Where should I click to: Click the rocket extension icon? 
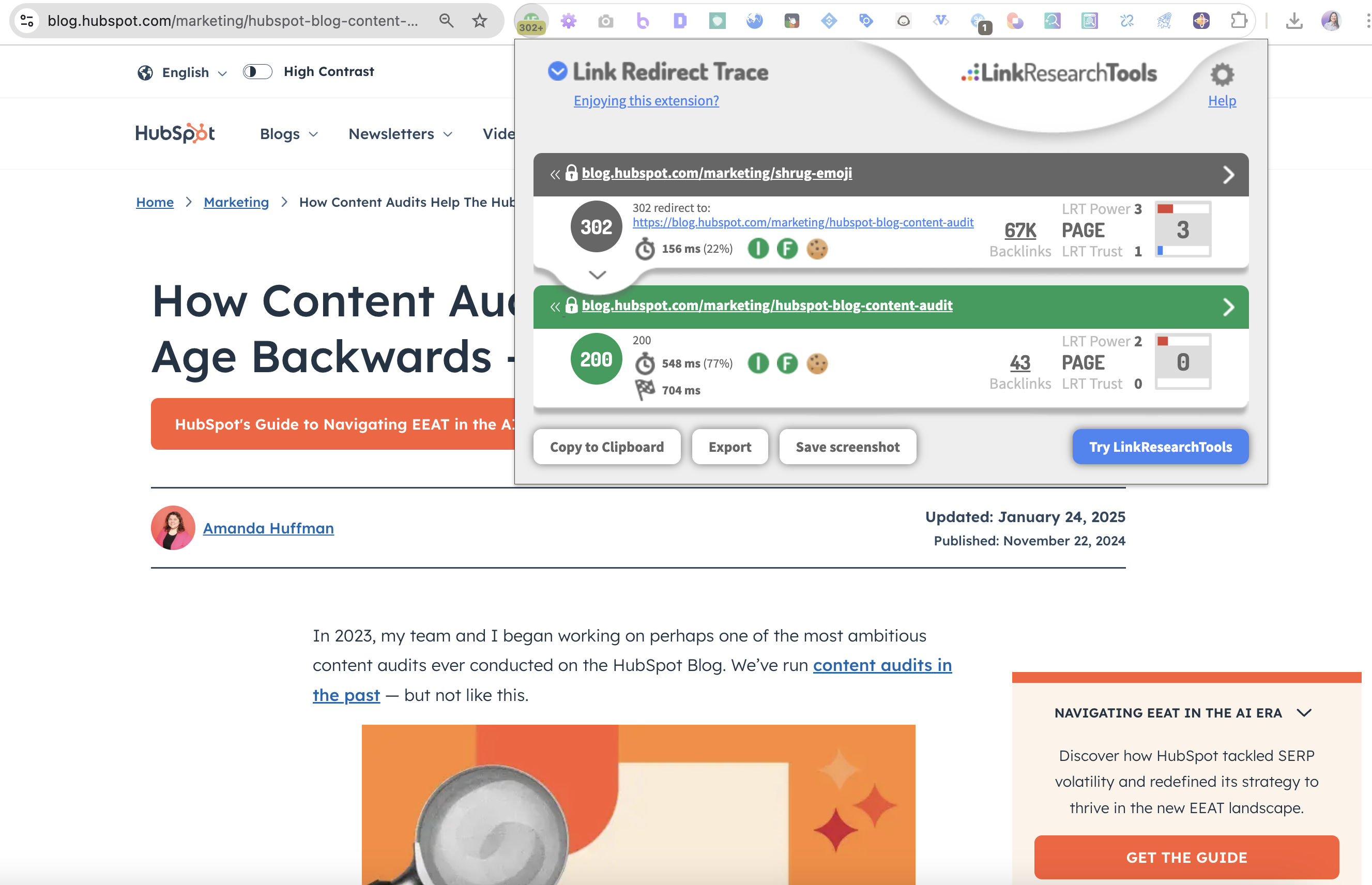pos(1164,21)
